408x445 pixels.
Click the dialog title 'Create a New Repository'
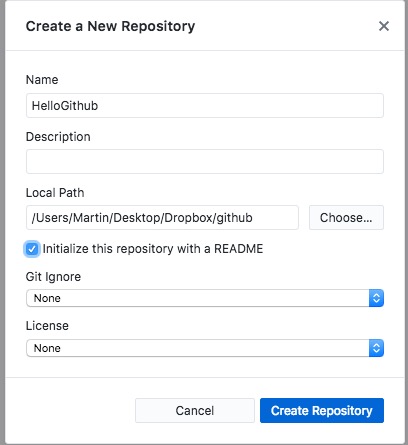point(110,26)
